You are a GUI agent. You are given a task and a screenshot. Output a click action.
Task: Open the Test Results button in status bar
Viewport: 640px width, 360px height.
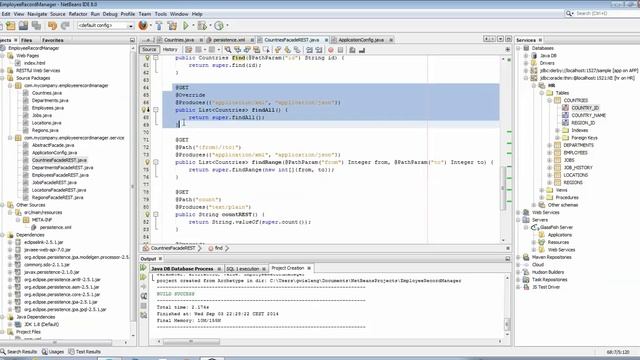pos(84,352)
